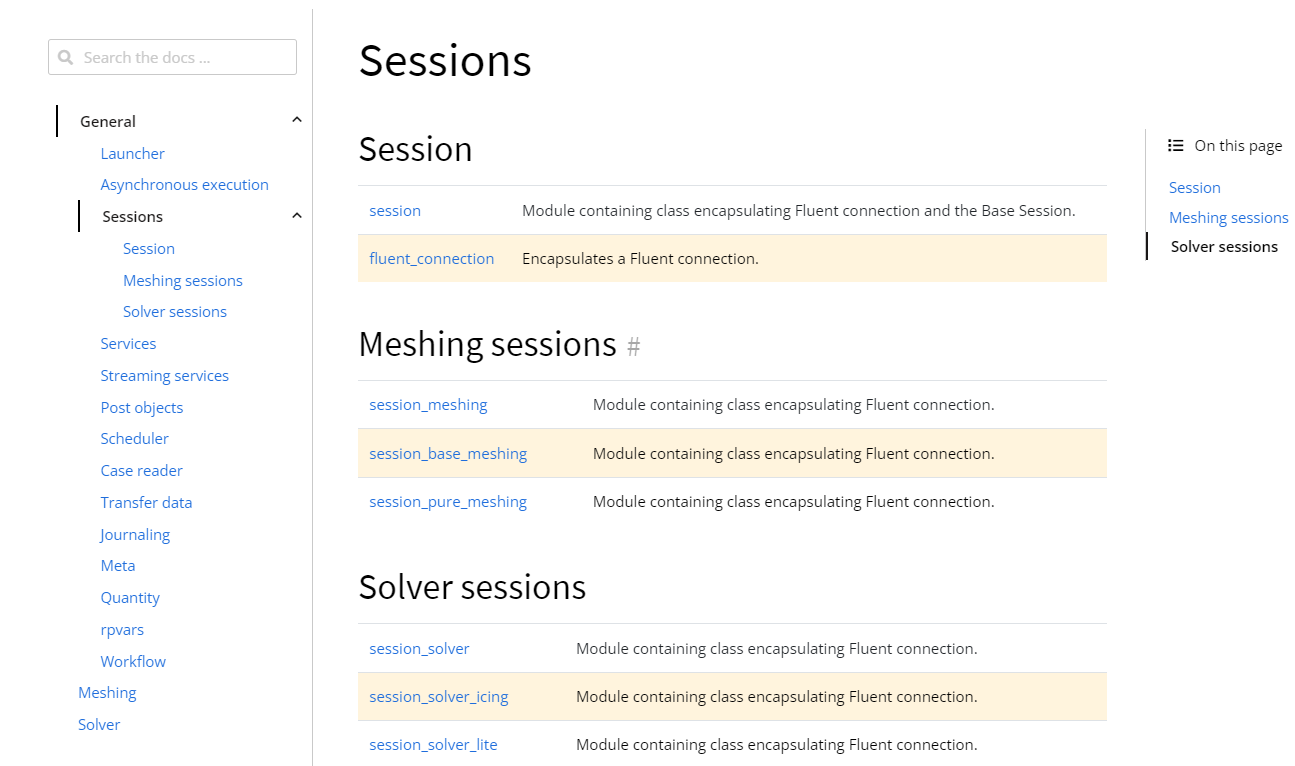Collapse the Sessions subsection chevron
Viewport: 1295px width, 766px height.
pyautogui.click(x=296, y=216)
